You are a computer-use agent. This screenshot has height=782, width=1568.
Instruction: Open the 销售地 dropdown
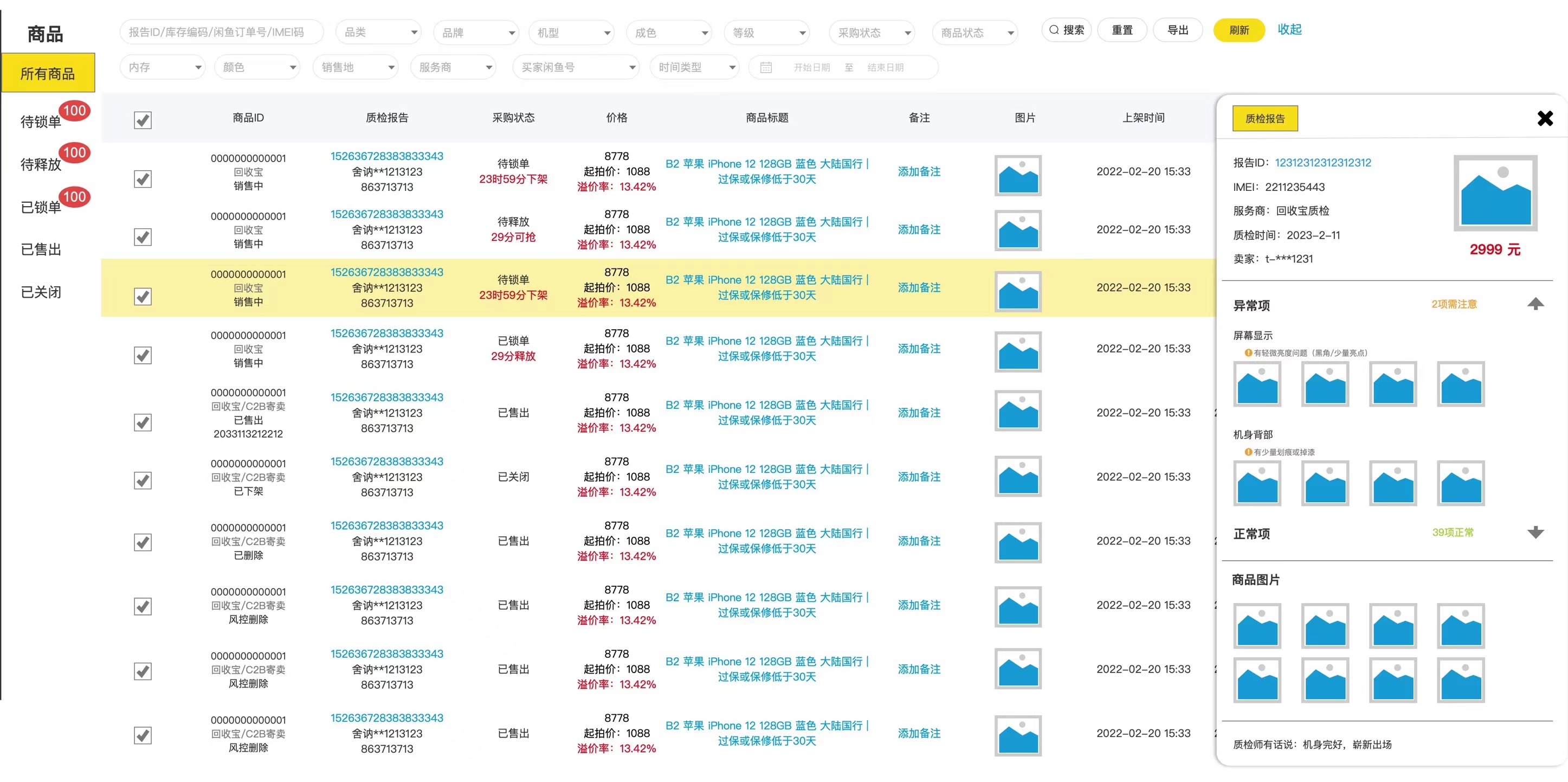356,67
